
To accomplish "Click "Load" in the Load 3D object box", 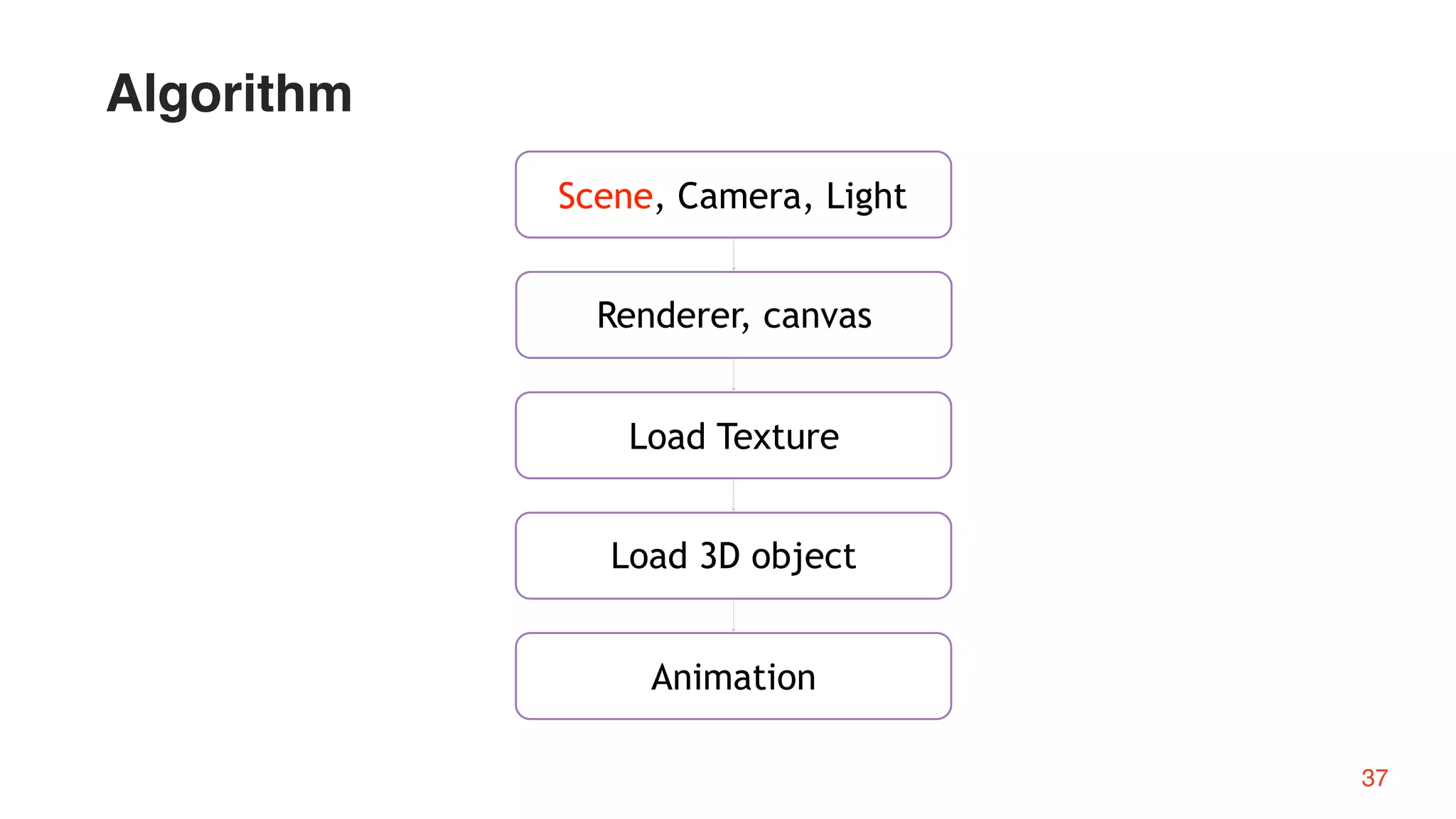I will 648,556.
